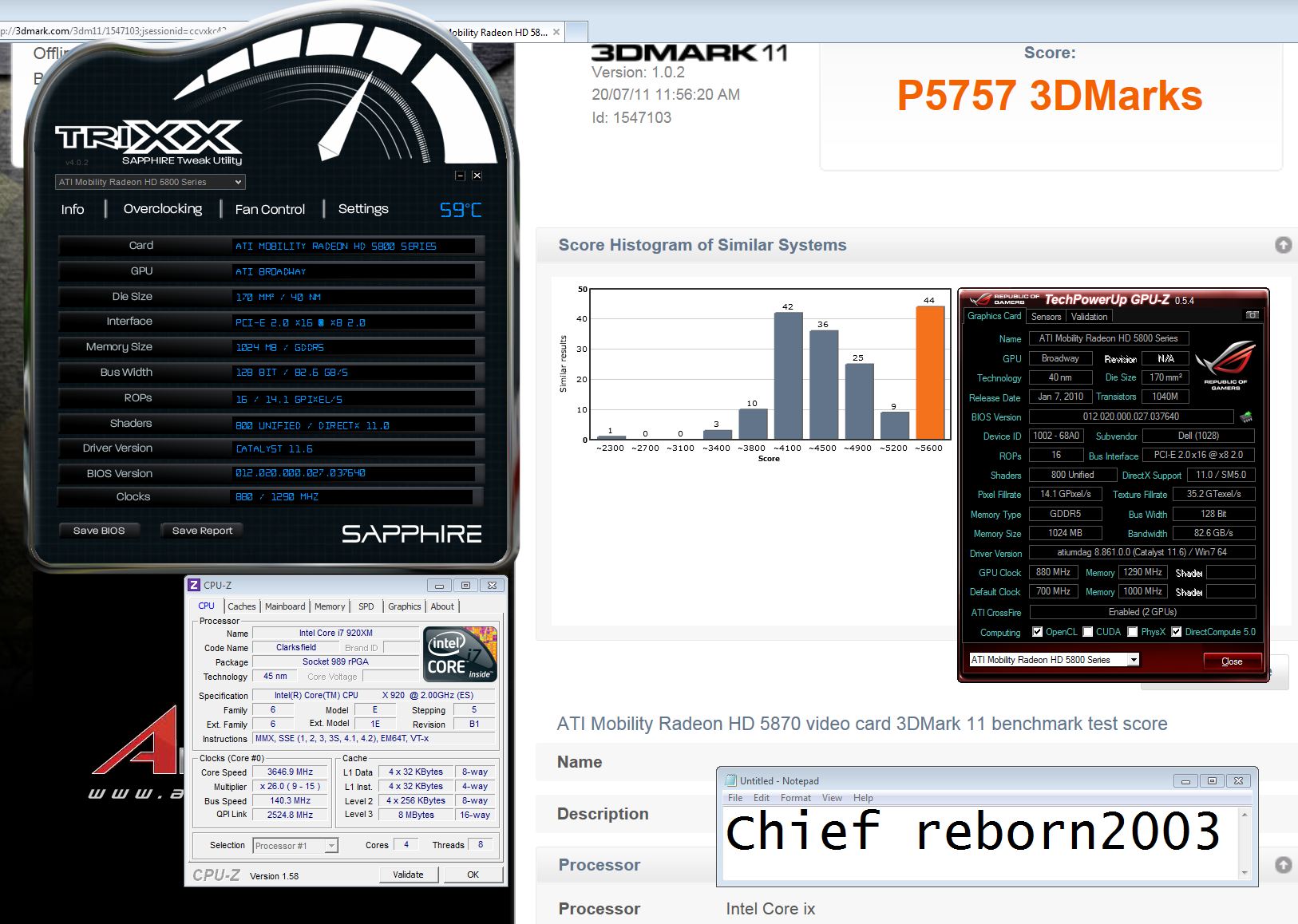
Task: Open the Mainboard tab in CPU-Z
Action: point(285,606)
